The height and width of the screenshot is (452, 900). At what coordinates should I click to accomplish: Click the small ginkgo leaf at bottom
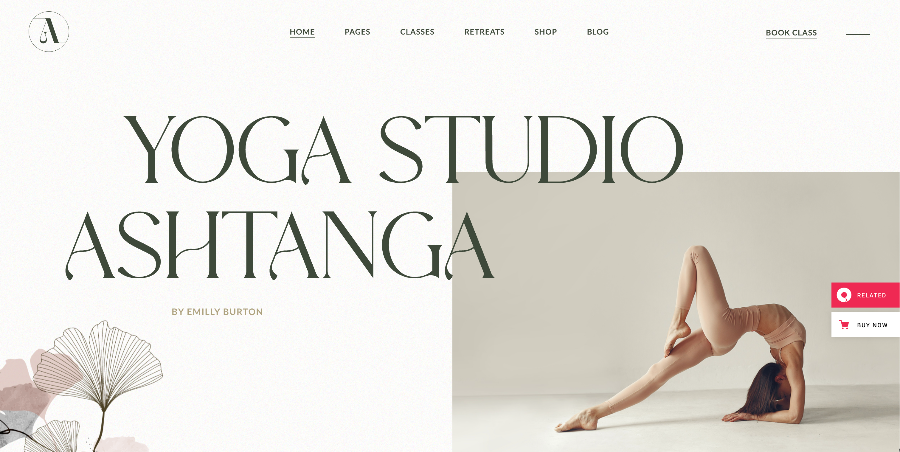(52, 436)
